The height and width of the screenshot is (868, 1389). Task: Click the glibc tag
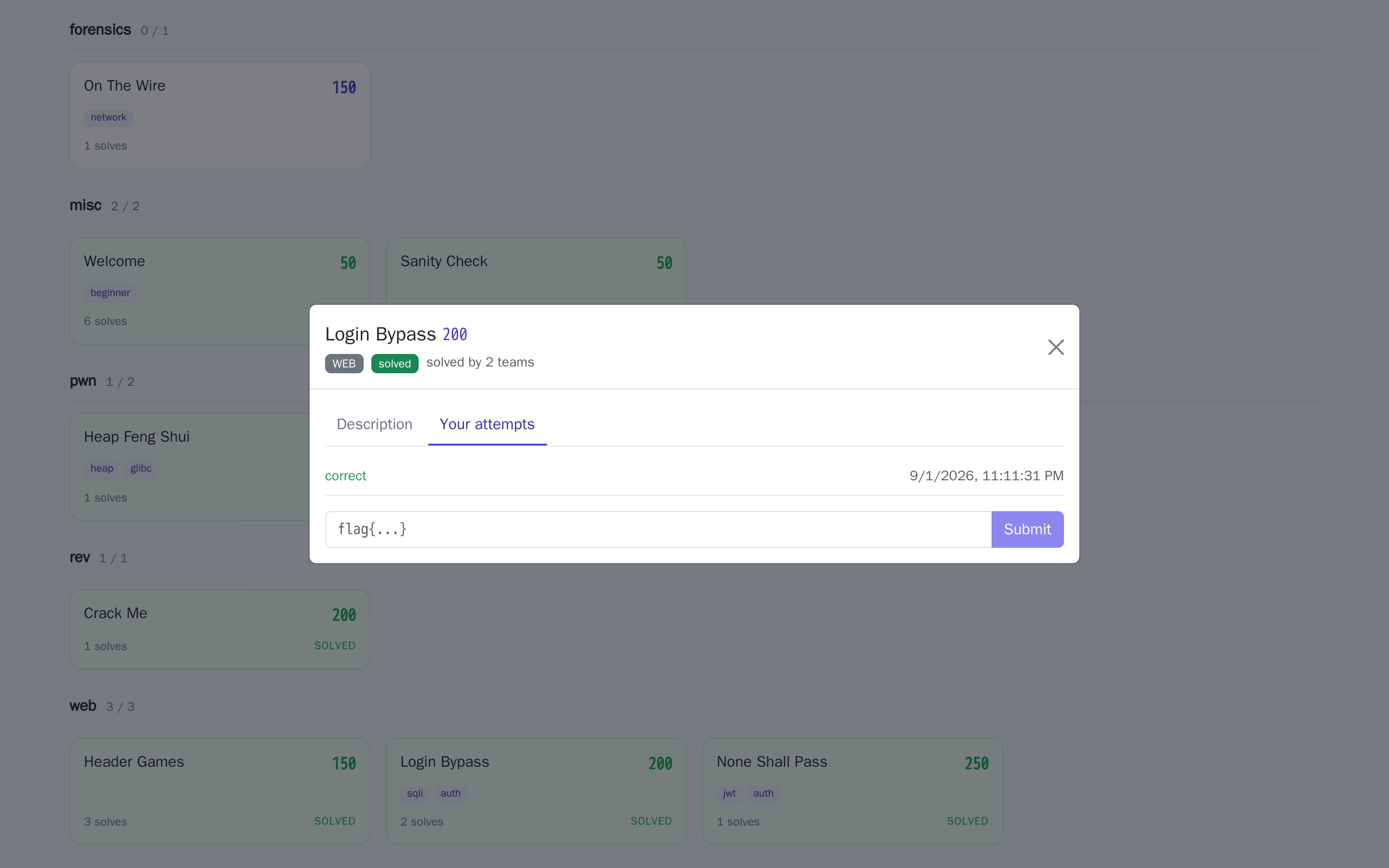point(141,469)
